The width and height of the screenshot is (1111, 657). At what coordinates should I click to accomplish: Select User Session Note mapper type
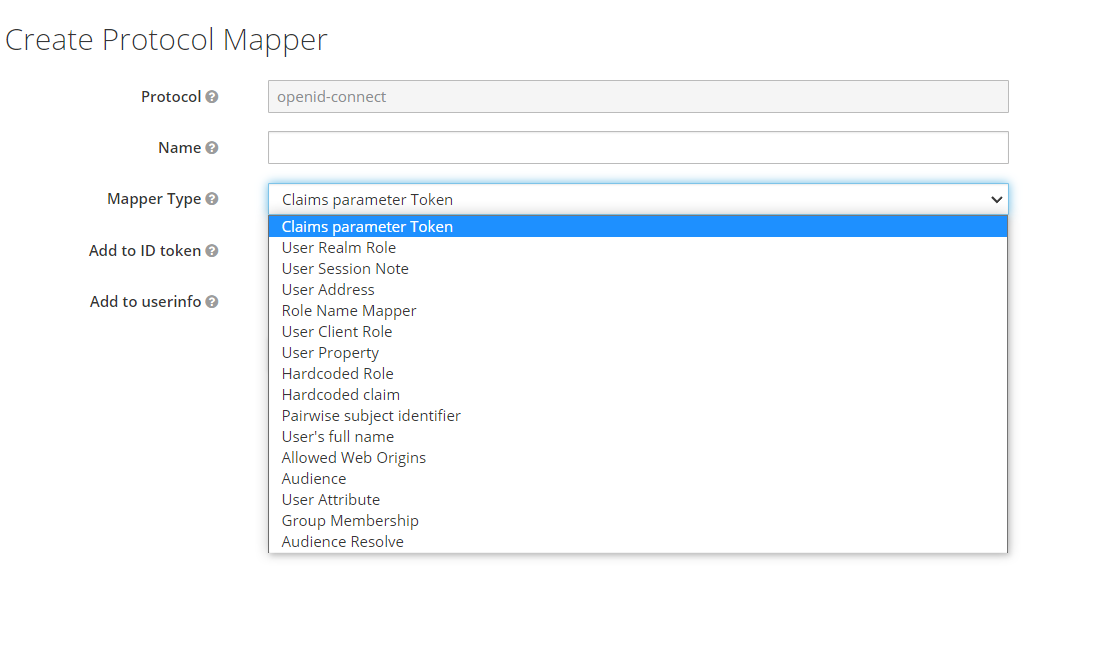click(x=638, y=269)
